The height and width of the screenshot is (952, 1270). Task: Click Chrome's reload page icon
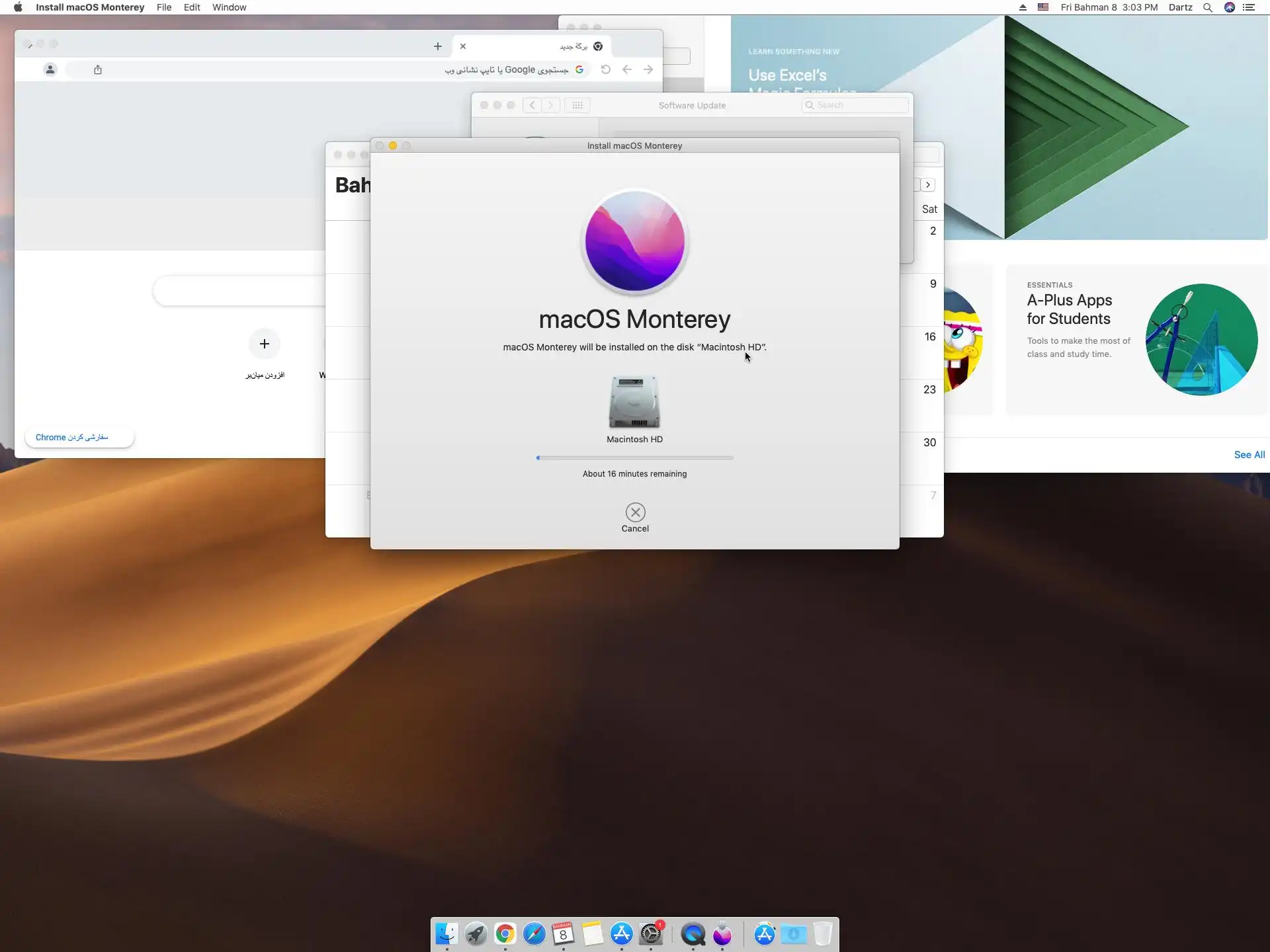(605, 69)
